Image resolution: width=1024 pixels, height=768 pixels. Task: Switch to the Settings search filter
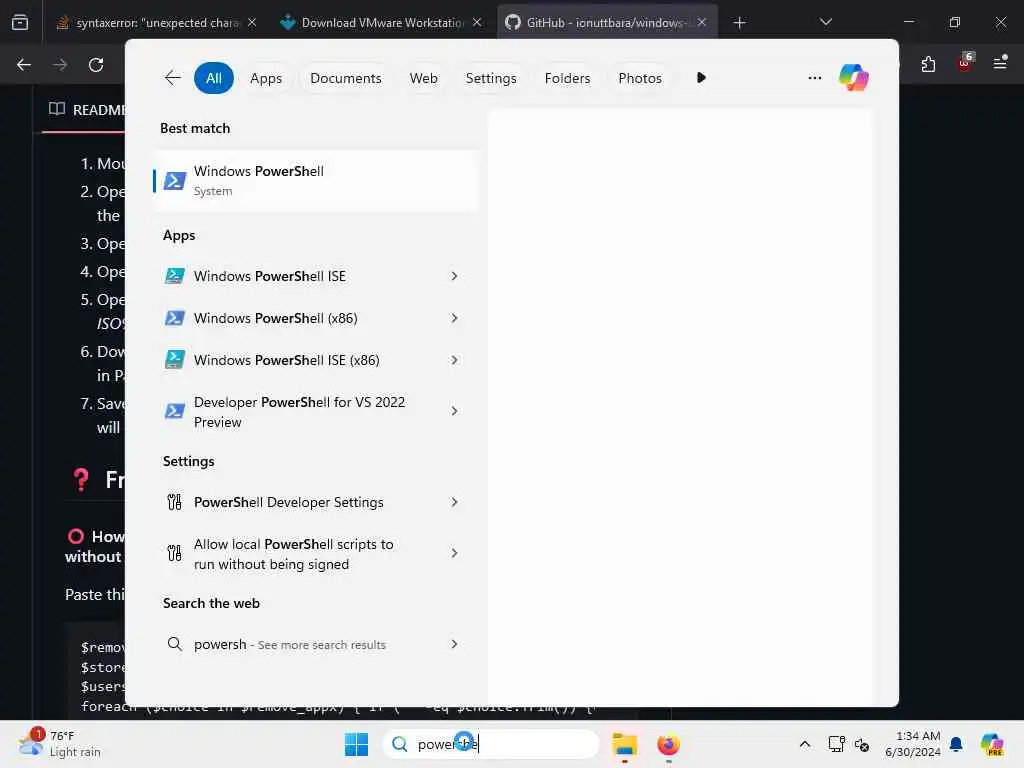click(490, 78)
